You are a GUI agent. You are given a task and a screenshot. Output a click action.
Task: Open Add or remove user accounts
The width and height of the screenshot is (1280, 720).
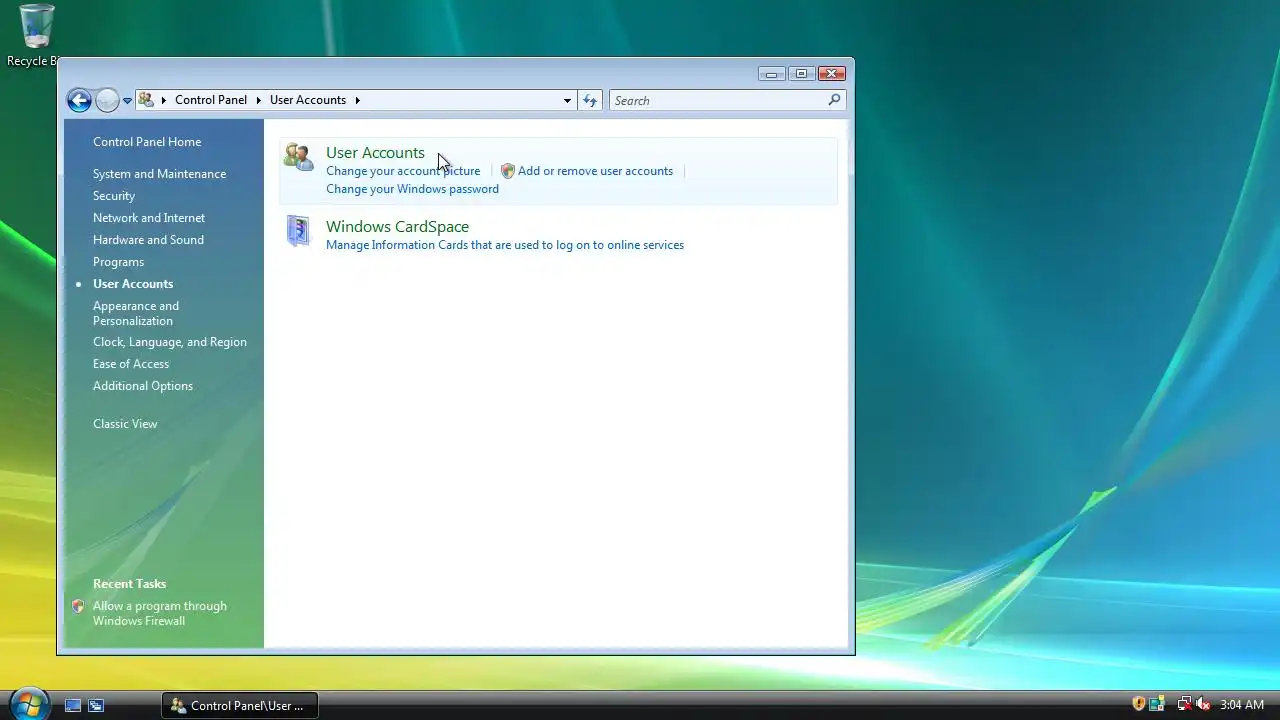point(595,171)
